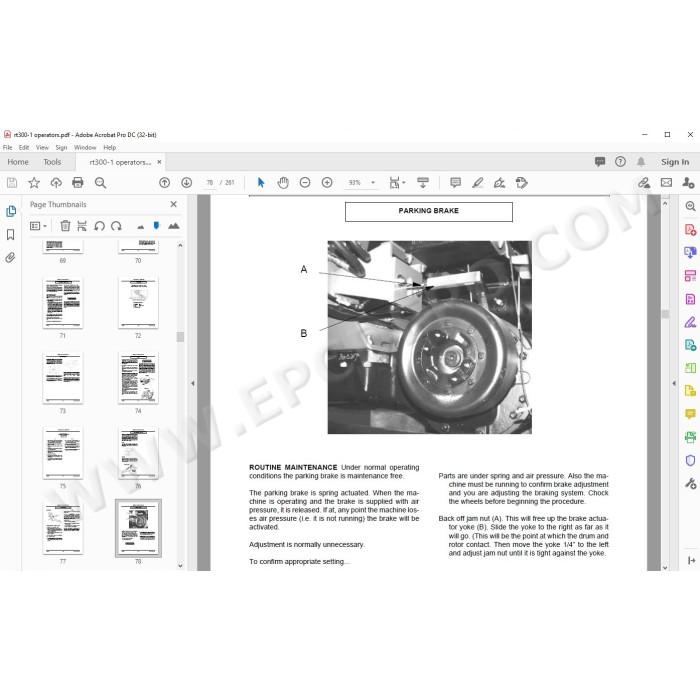Open Comment tool in right pane
The height and width of the screenshot is (700, 700).
coord(690,414)
